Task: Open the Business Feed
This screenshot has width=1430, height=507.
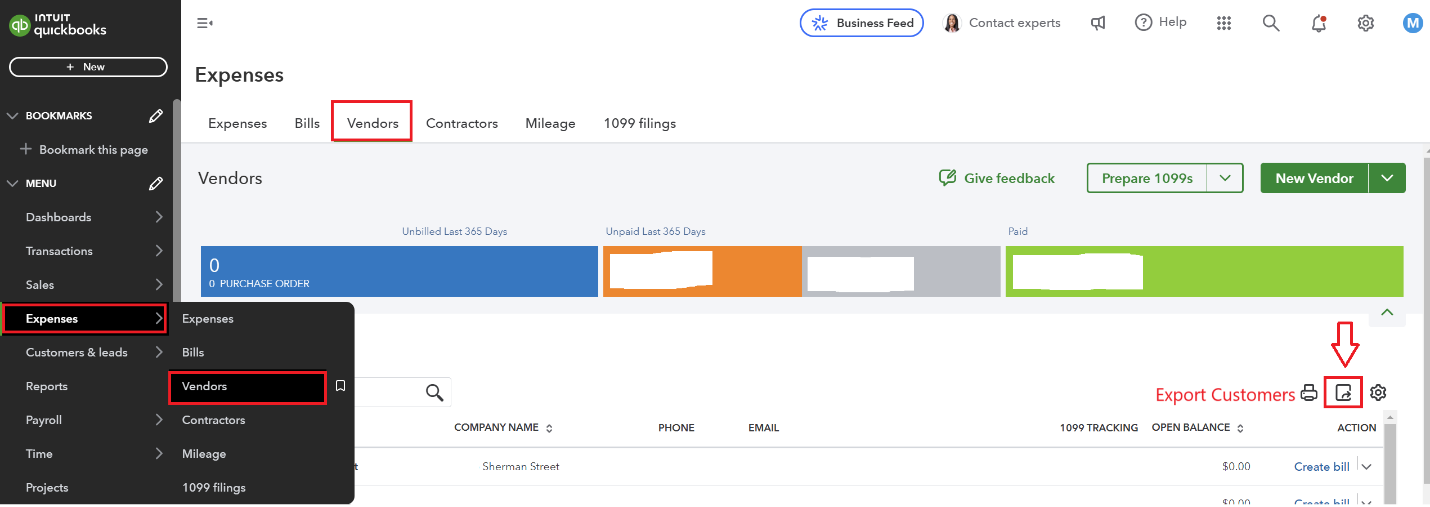Action: pos(862,23)
